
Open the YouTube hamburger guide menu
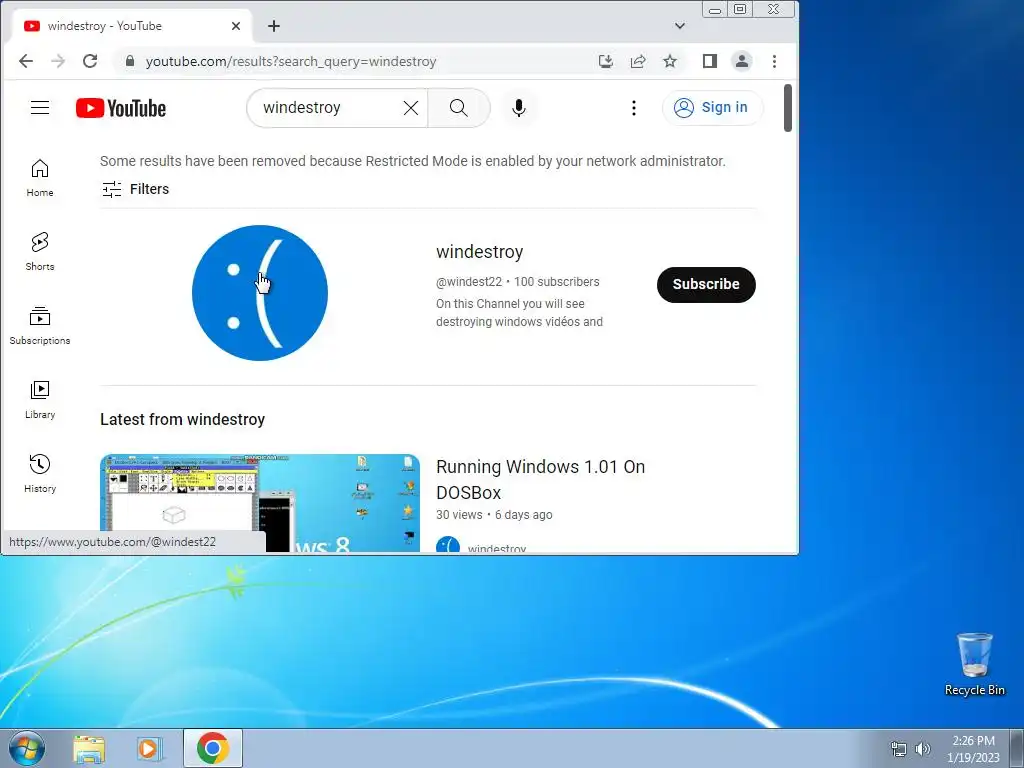tap(40, 108)
